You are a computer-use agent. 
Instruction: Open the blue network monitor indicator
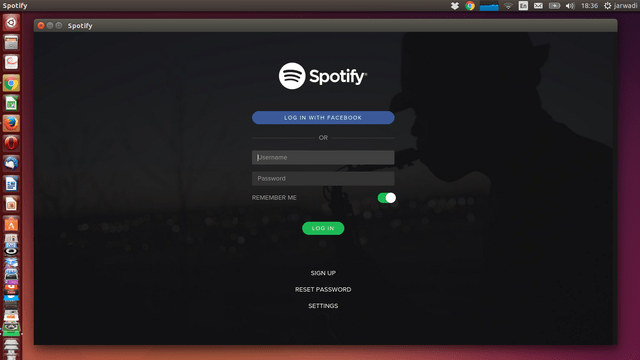click(x=489, y=6)
